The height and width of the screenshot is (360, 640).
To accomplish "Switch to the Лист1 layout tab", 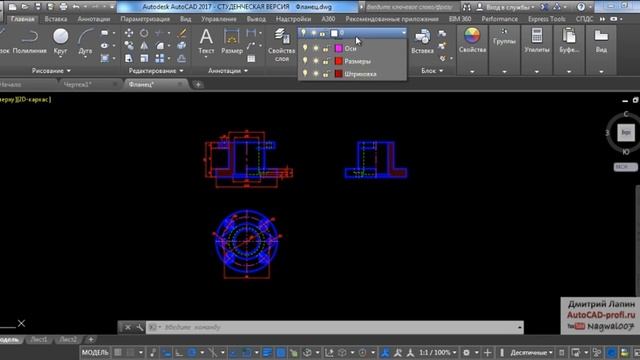I will coord(39,340).
